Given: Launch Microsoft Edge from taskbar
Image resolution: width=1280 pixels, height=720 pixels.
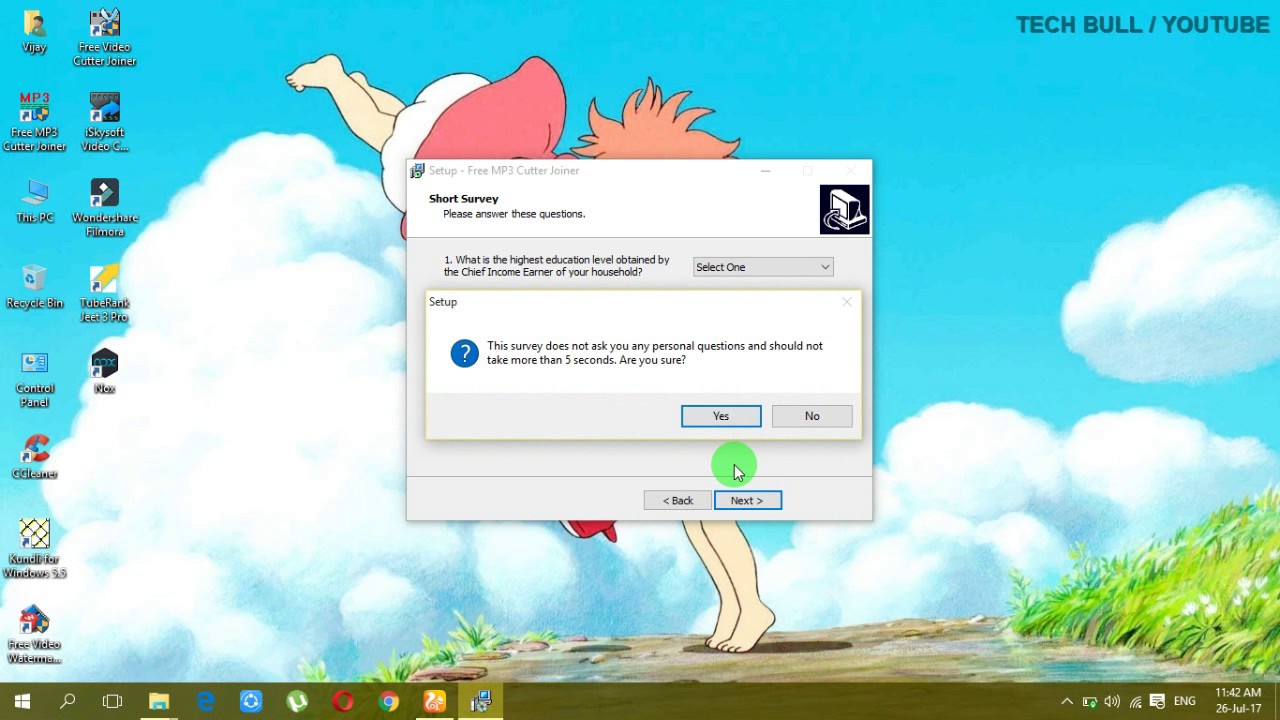Looking at the screenshot, I should [205, 702].
